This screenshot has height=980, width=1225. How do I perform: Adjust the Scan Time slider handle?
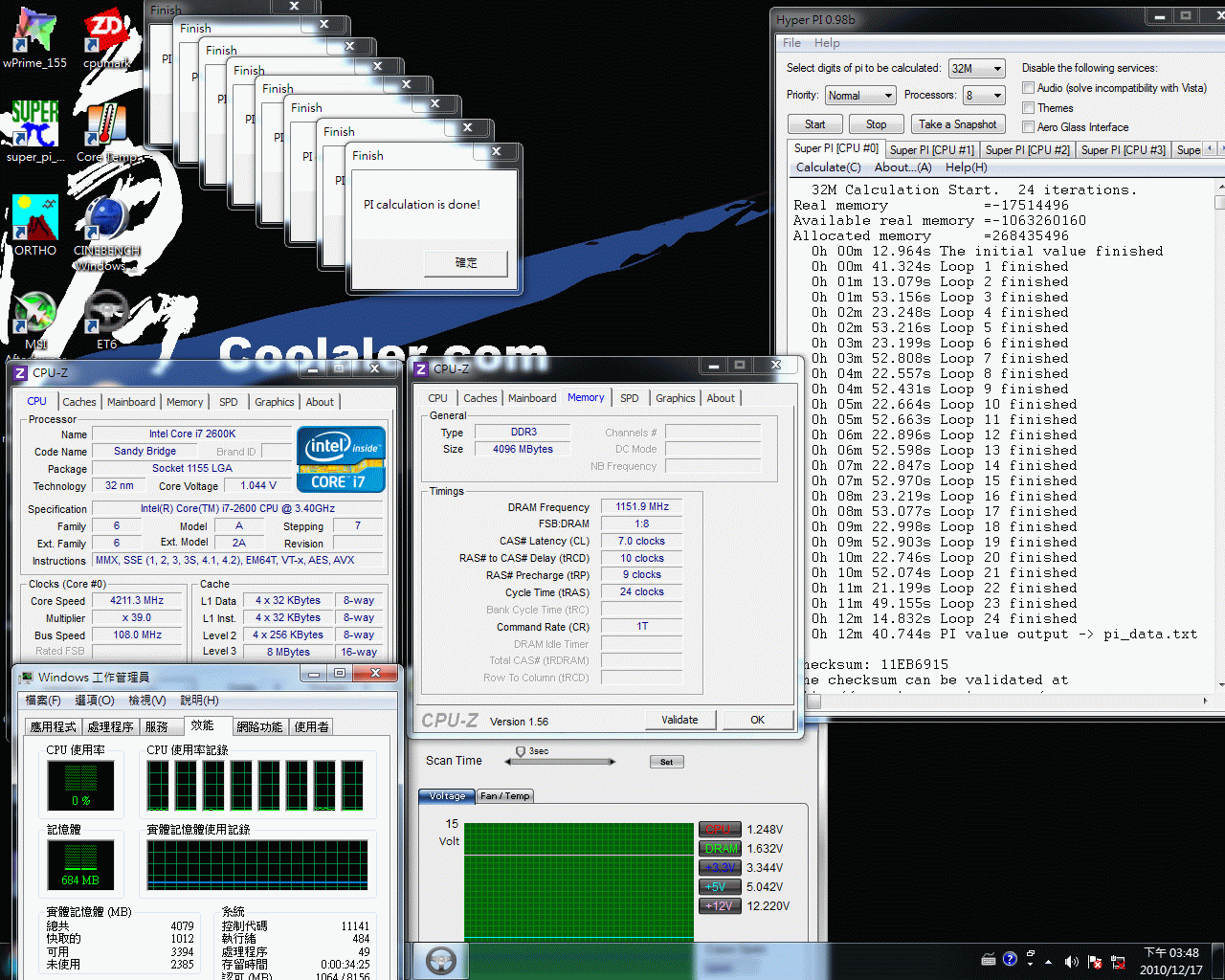(521, 752)
